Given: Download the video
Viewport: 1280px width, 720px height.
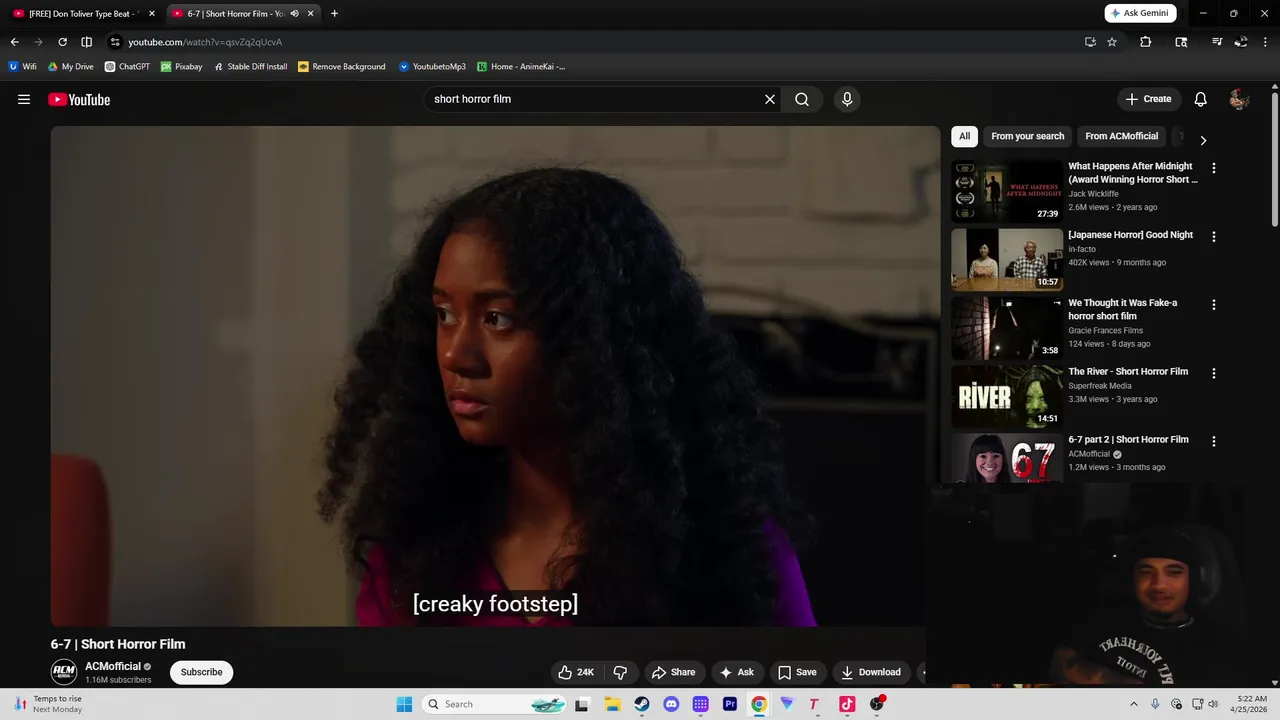Looking at the screenshot, I should click(x=870, y=672).
